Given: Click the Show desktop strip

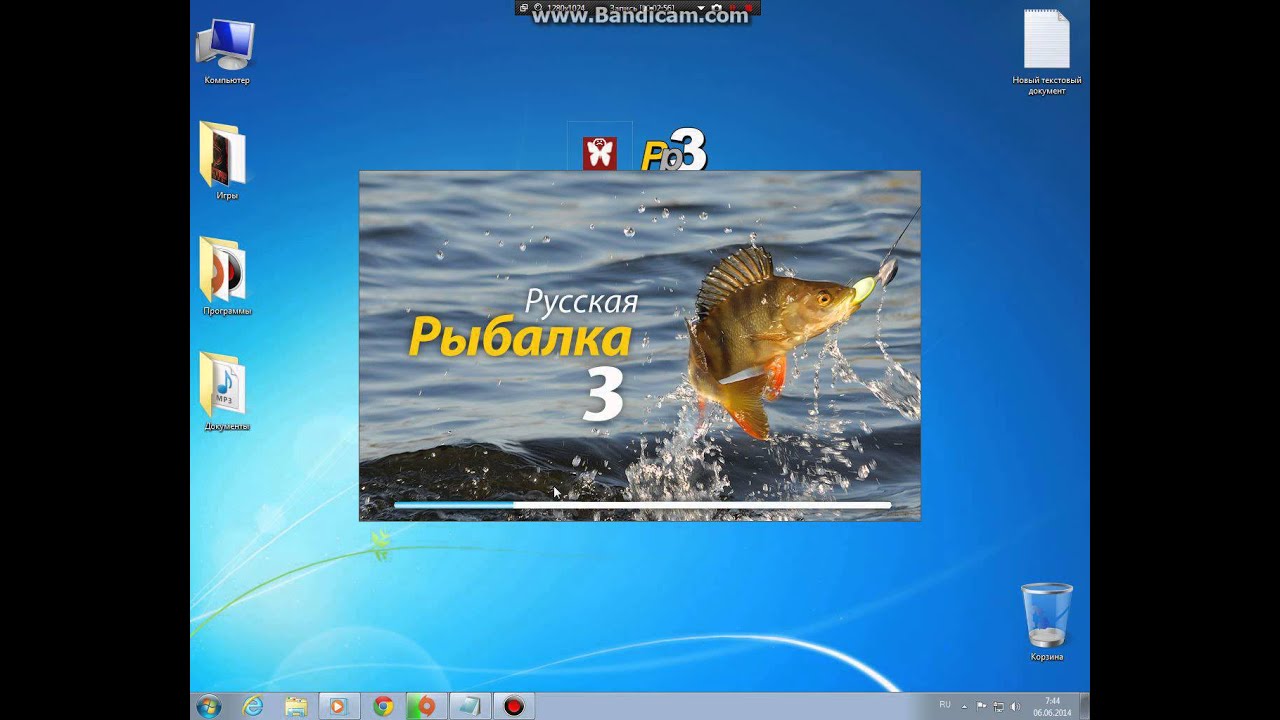Looking at the screenshot, I should point(1085,706).
